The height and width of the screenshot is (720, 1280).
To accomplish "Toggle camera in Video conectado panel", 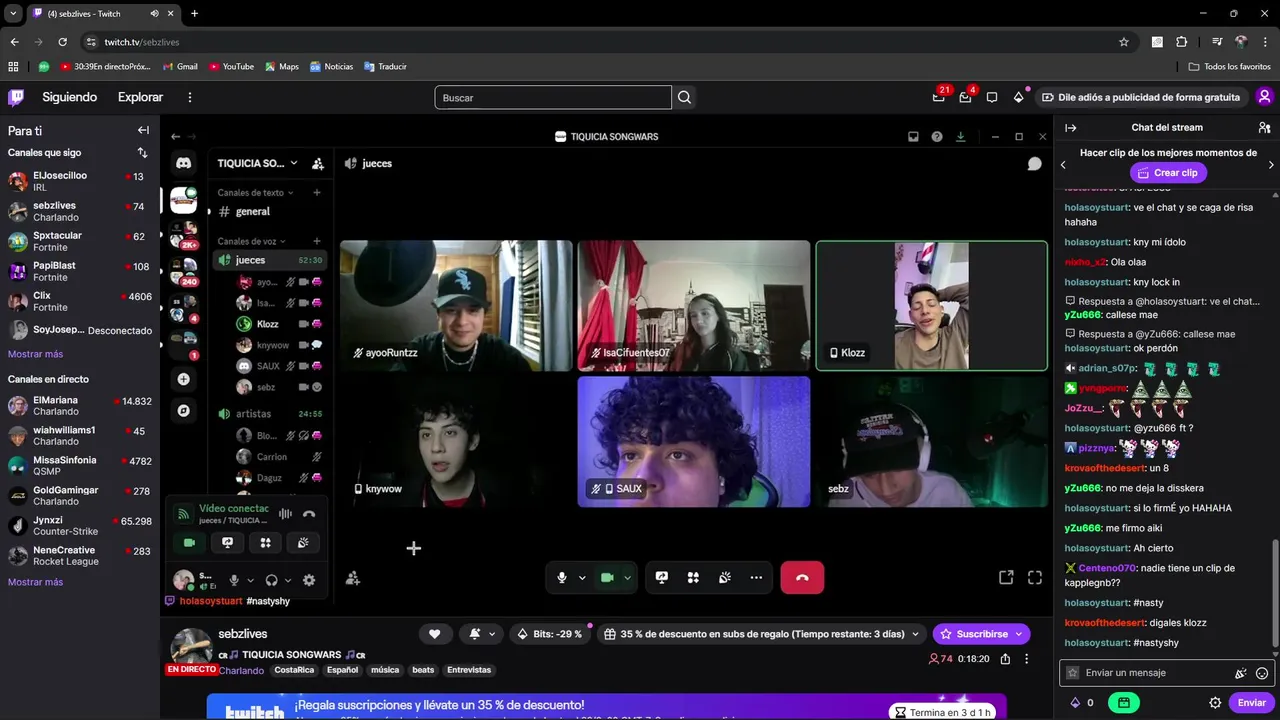I will tap(189, 542).
